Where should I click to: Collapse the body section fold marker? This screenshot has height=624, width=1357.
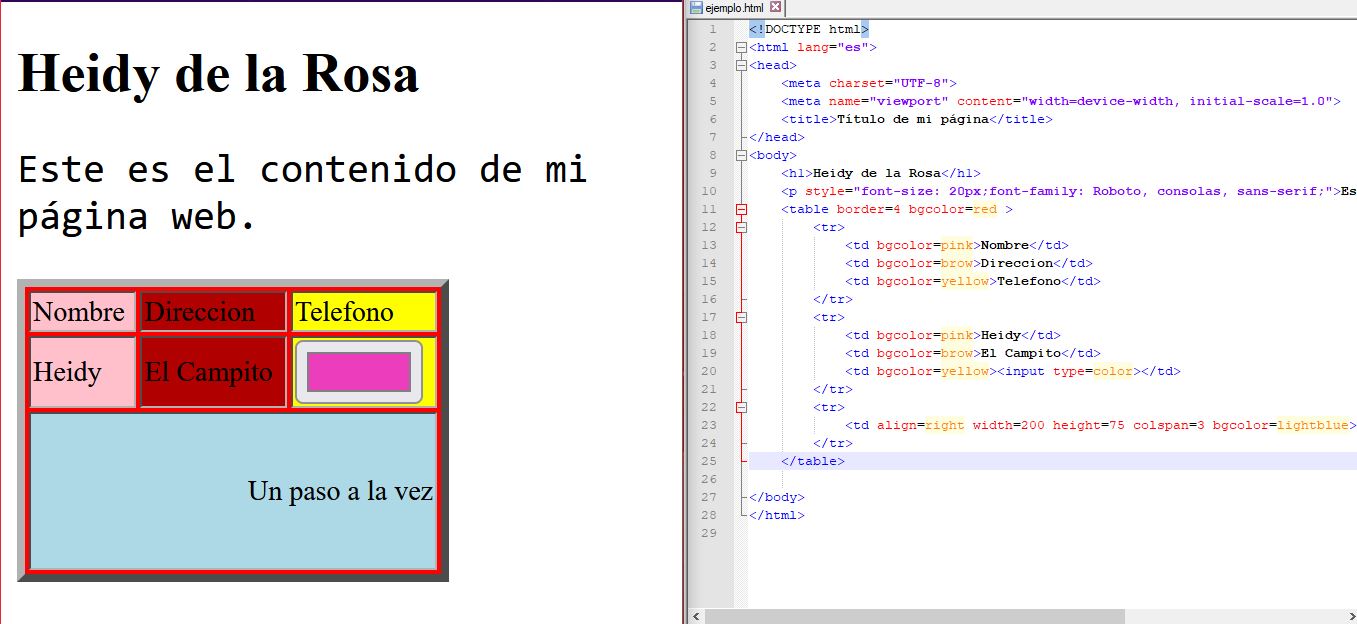(x=741, y=155)
